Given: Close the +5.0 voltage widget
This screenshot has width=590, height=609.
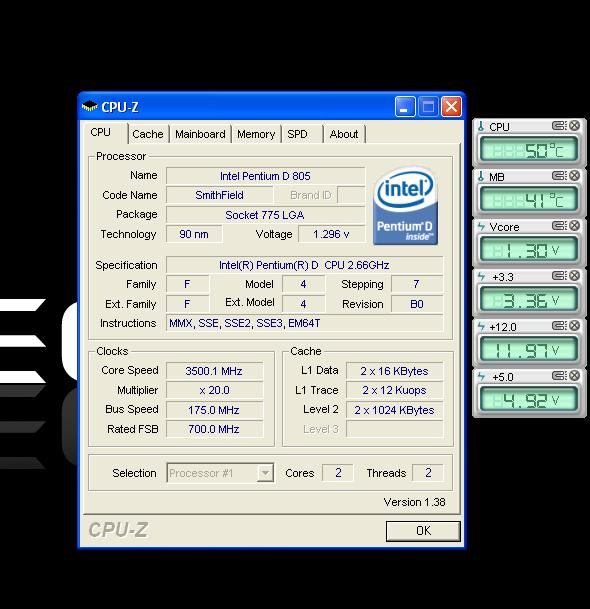Looking at the screenshot, I should pyautogui.click(x=574, y=376).
